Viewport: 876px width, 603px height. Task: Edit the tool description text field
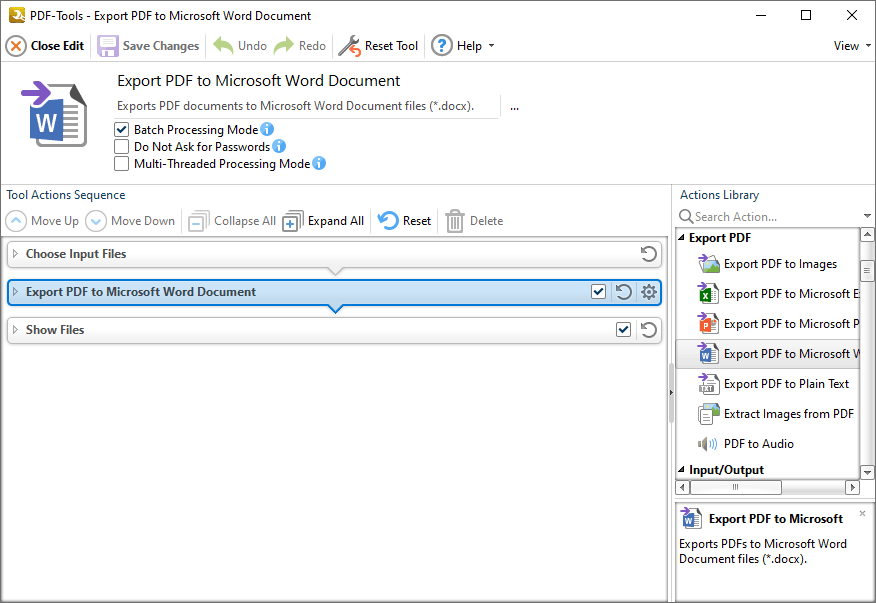tap(306, 106)
